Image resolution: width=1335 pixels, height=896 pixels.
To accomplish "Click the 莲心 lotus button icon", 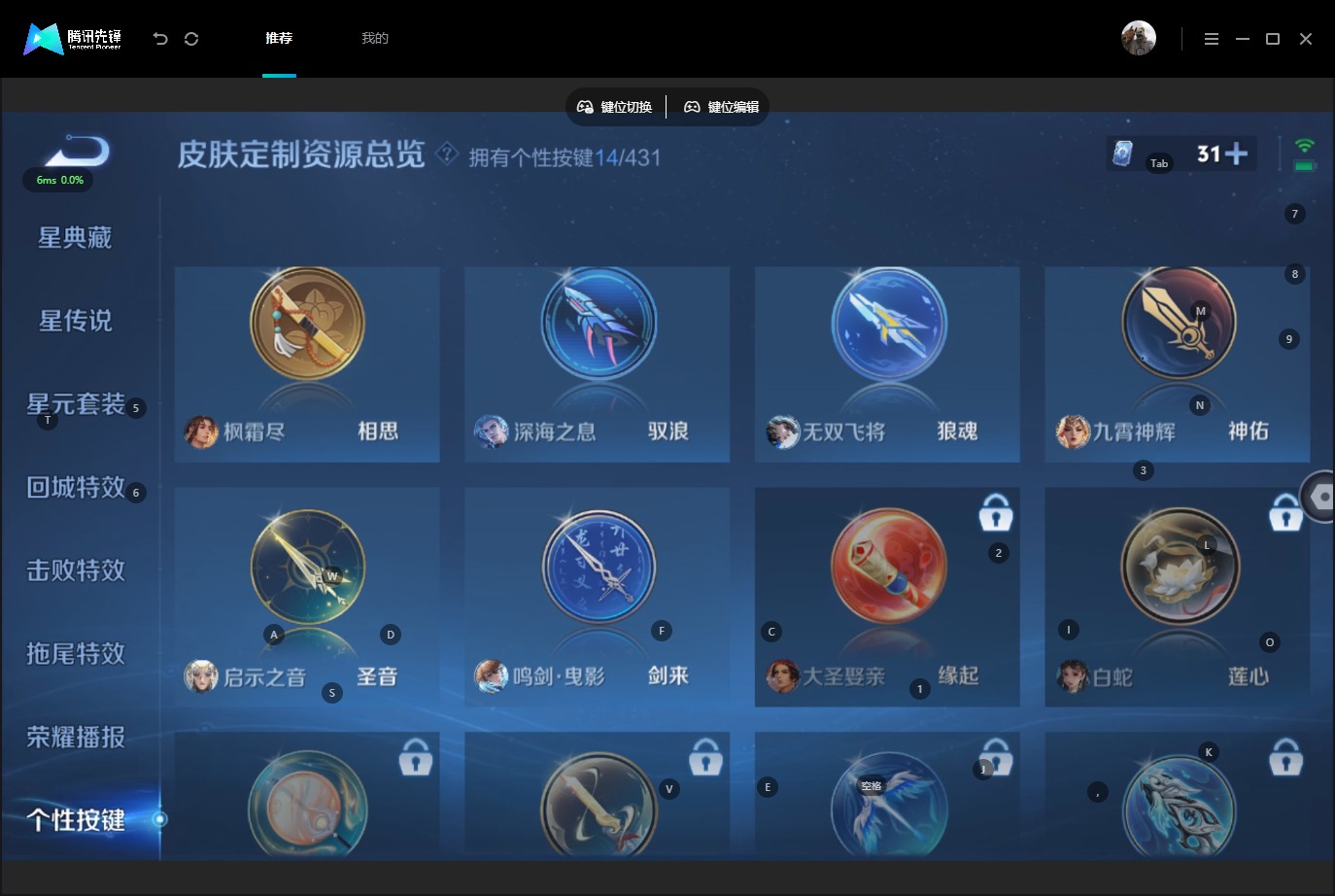I will pos(1180,567).
